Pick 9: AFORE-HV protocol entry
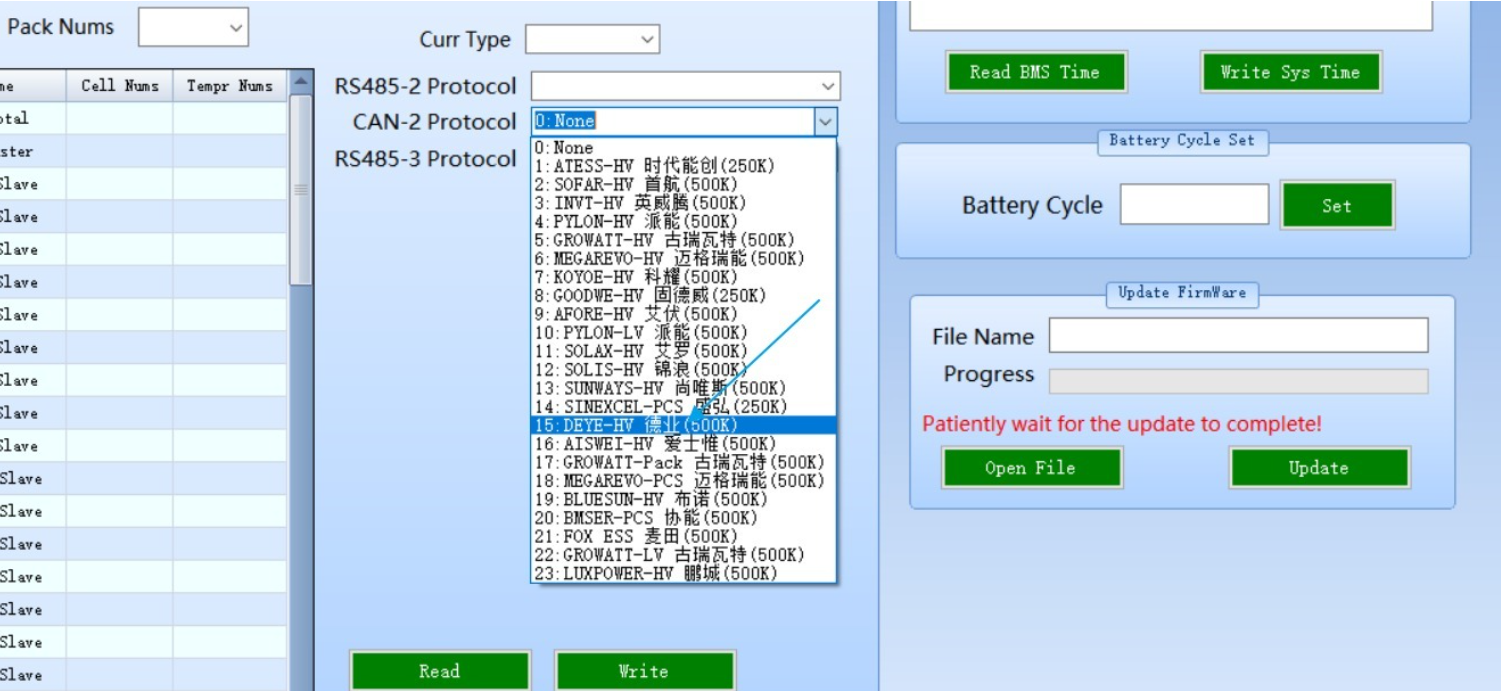This screenshot has height=691, width=1501. pyautogui.click(x=683, y=314)
